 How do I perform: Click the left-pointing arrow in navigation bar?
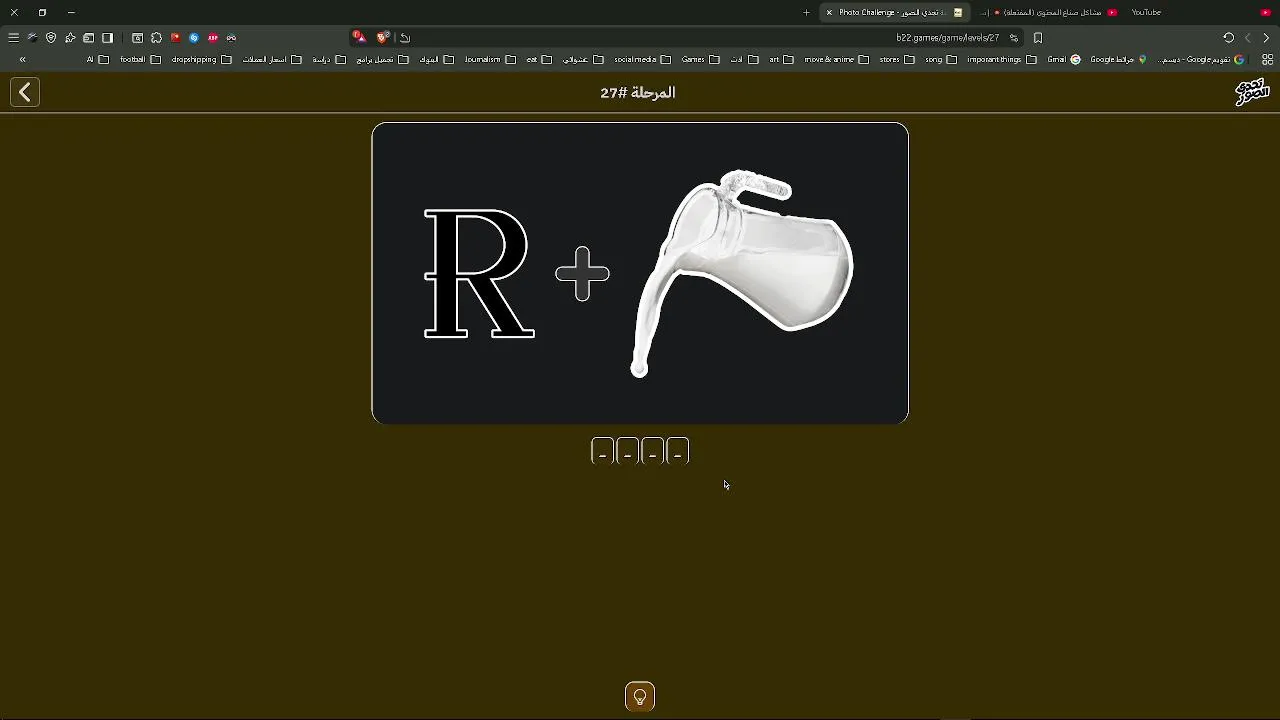(x=1247, y=38)
